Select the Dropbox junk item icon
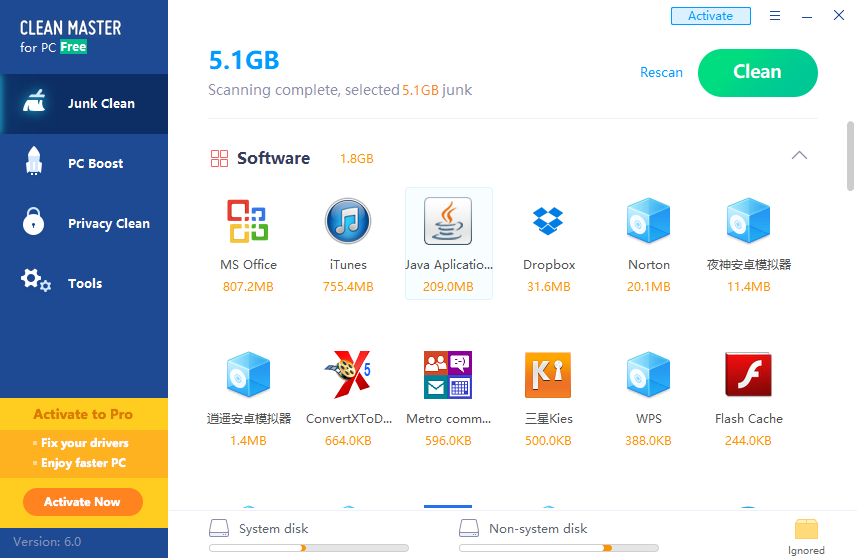Screen dimensions: 857x558 pos(548,221)
